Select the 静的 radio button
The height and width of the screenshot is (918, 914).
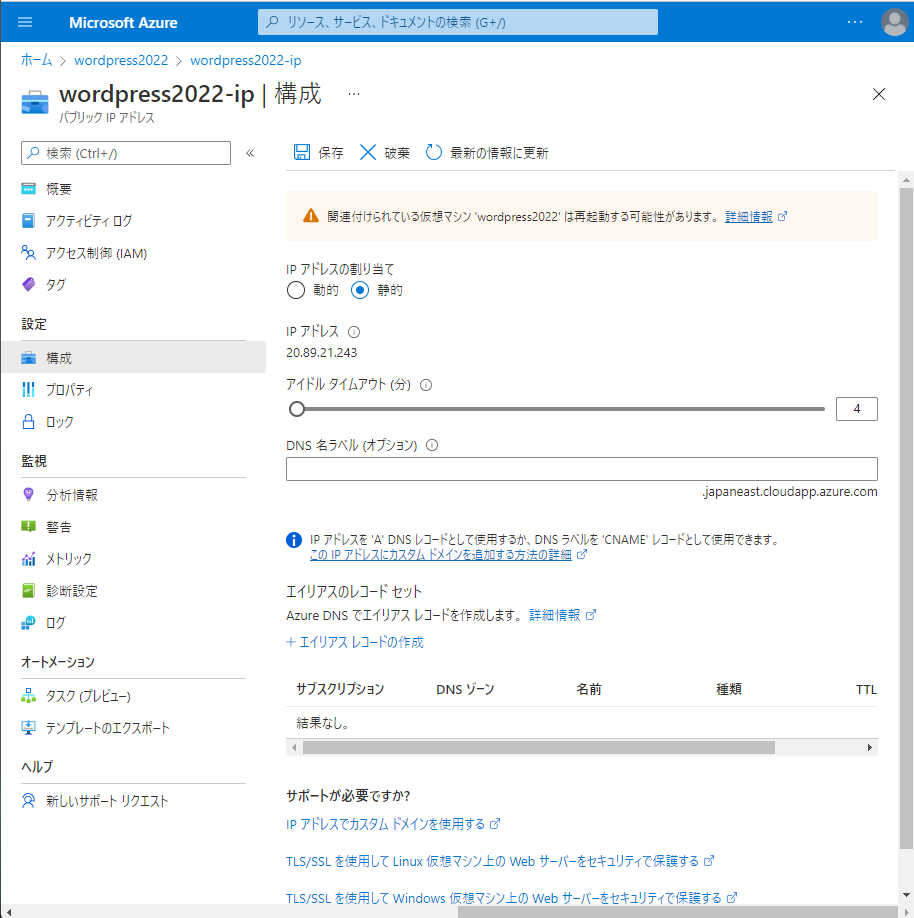click(360, 290)
